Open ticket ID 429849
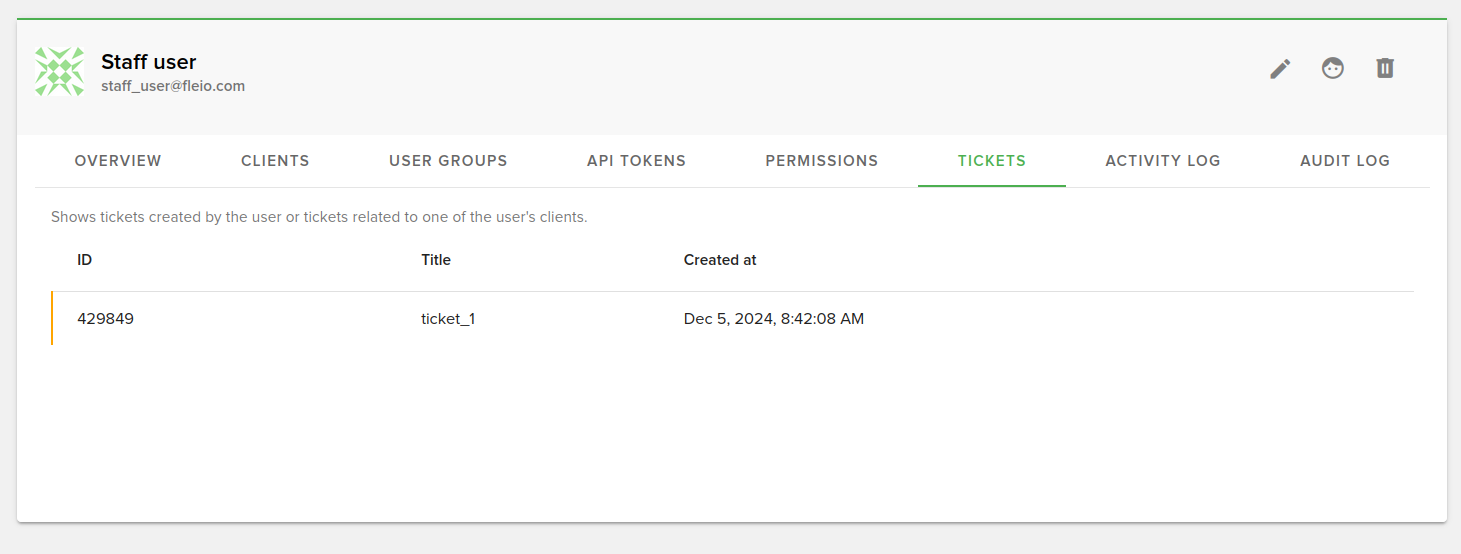1461x554 pixels. [x=105, y=319]
